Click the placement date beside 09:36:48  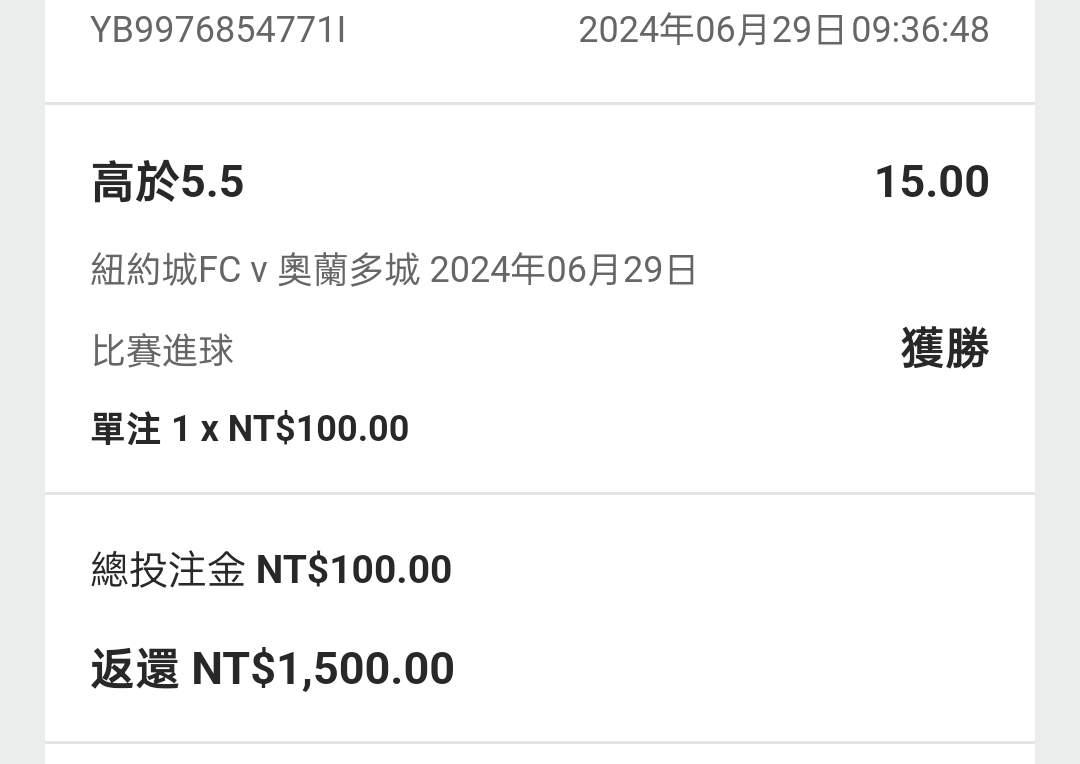tap(712, 30)
